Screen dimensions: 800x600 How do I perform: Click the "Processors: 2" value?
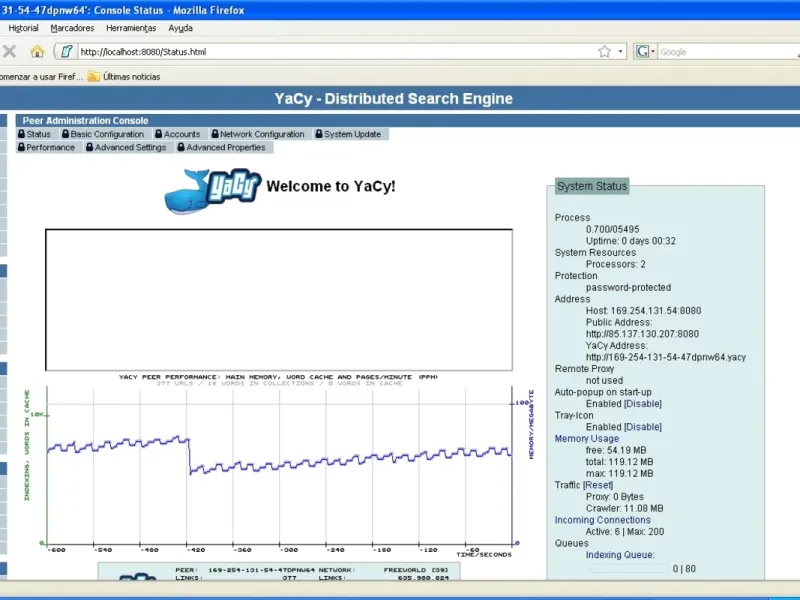pyautogui.click(x=616, y=264)
